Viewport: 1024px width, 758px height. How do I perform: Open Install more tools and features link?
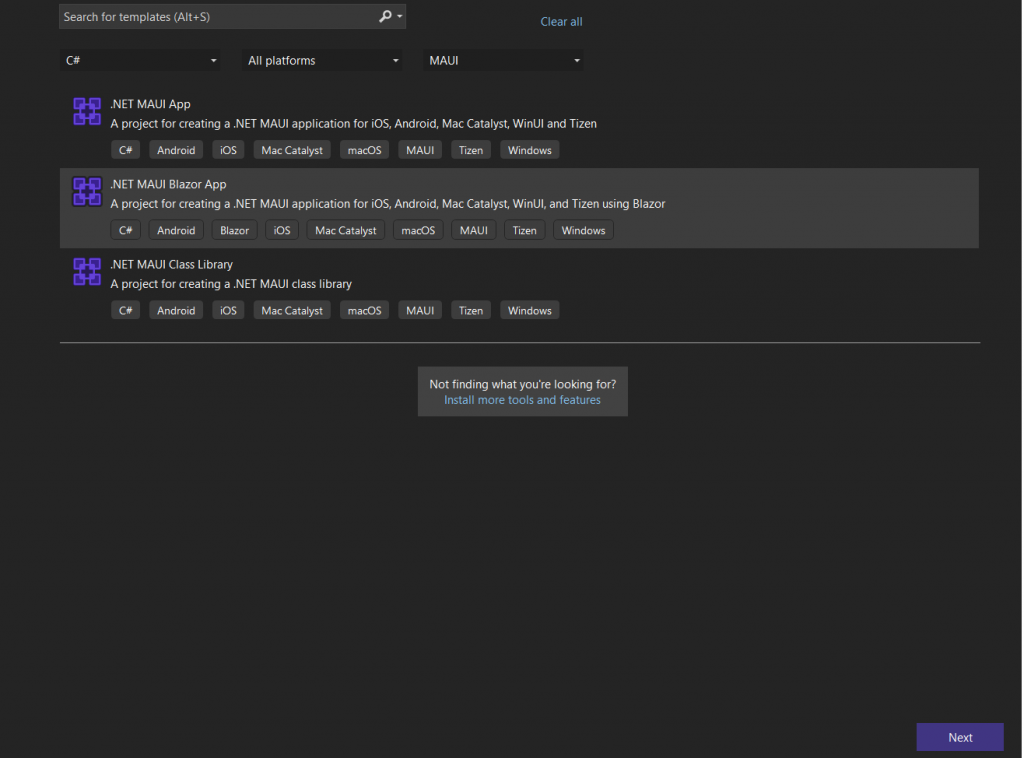[x=522, y=400]
